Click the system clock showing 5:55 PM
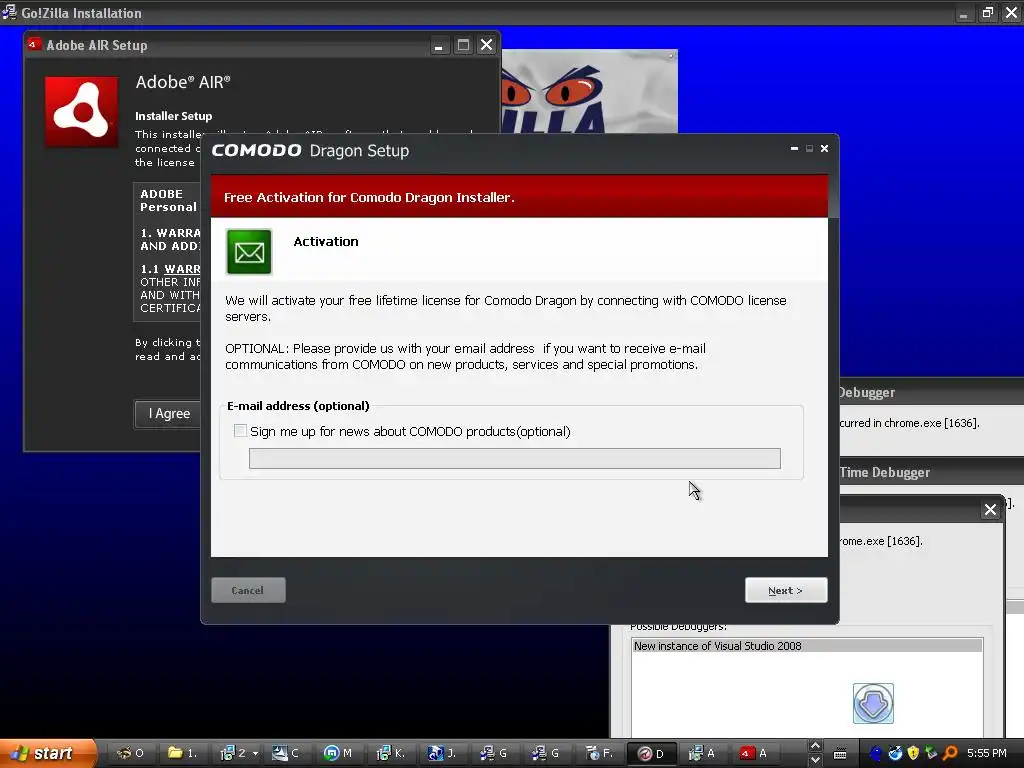The width and height of the screenshot is (1024, 768). (x=987, y=753)
